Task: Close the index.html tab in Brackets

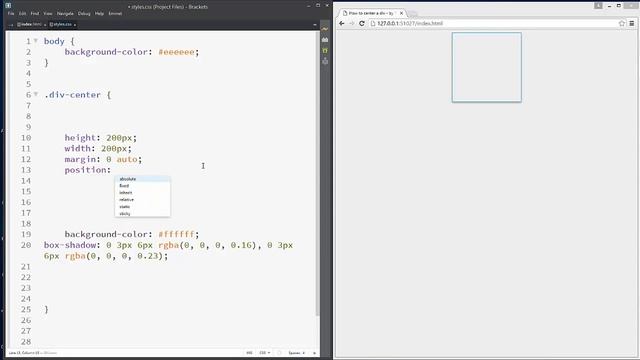Action: [x=45, y=25]
